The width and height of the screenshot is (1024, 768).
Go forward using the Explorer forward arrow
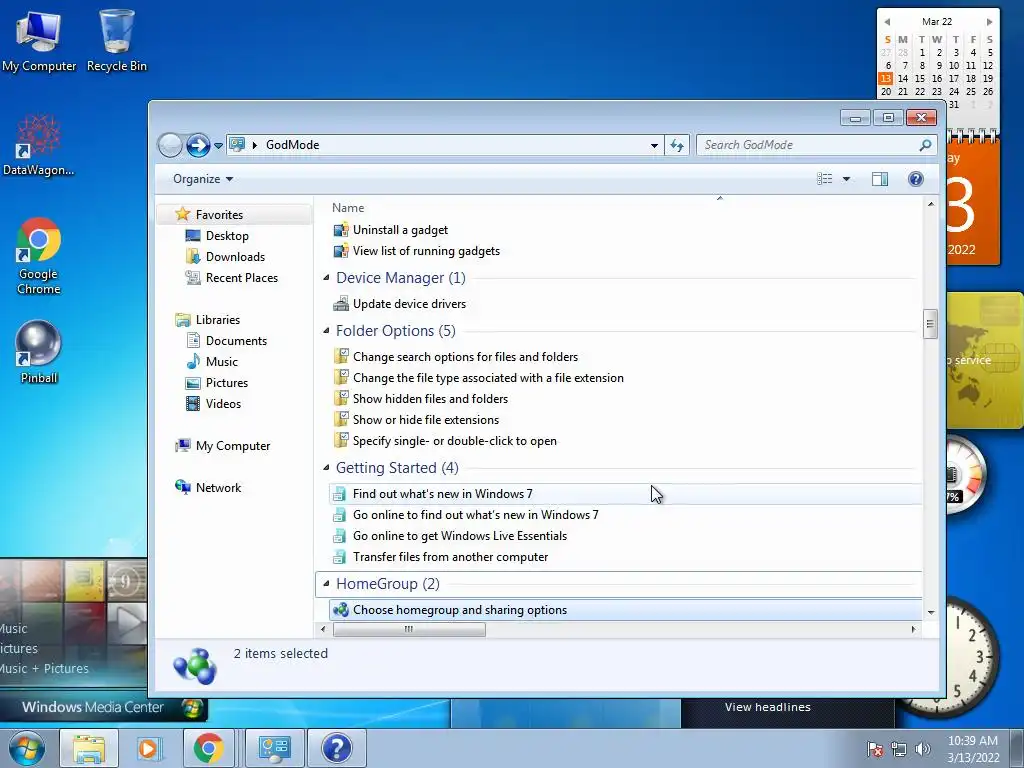coord(198,145)
